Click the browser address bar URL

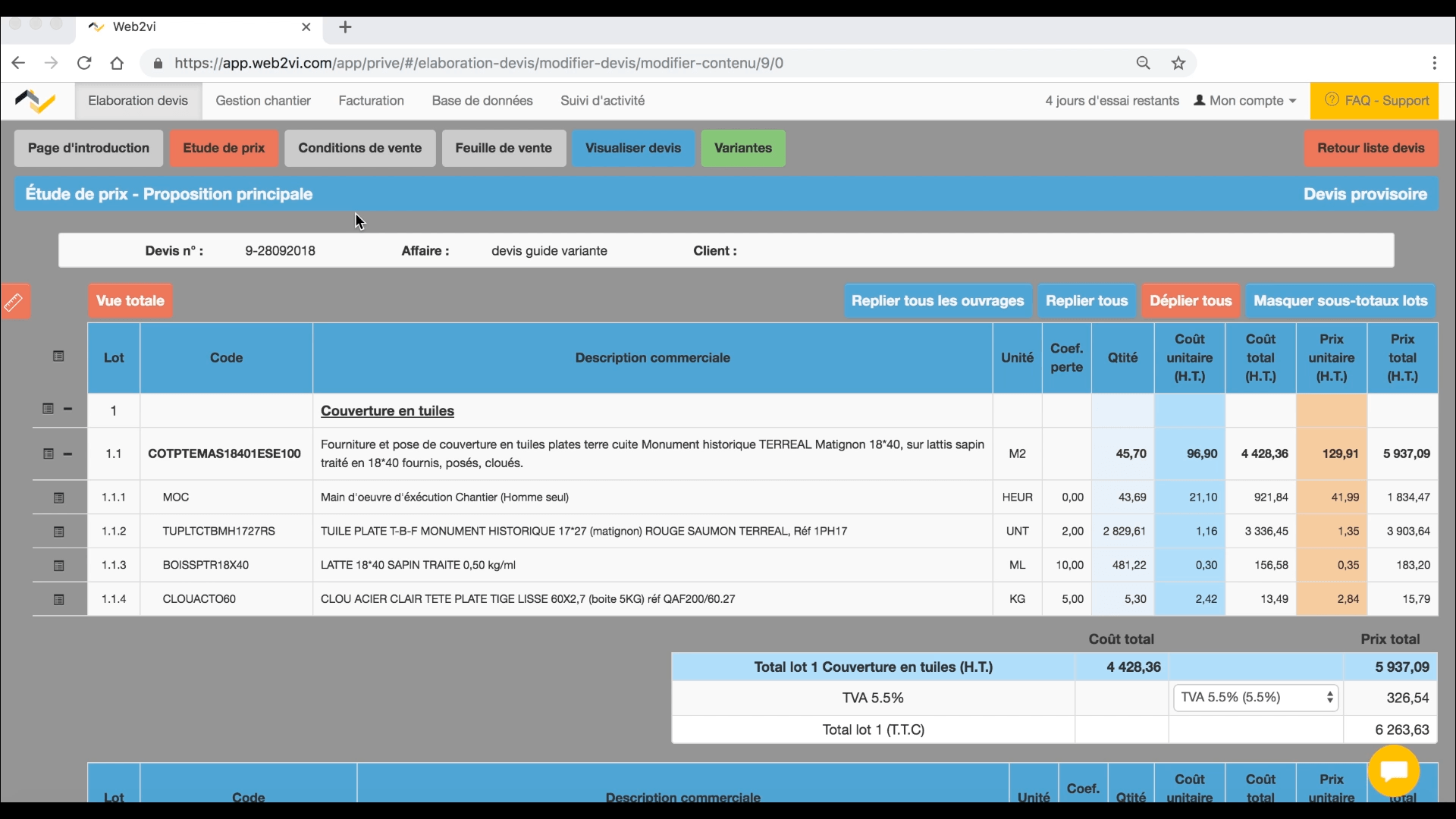pos(478,64)
